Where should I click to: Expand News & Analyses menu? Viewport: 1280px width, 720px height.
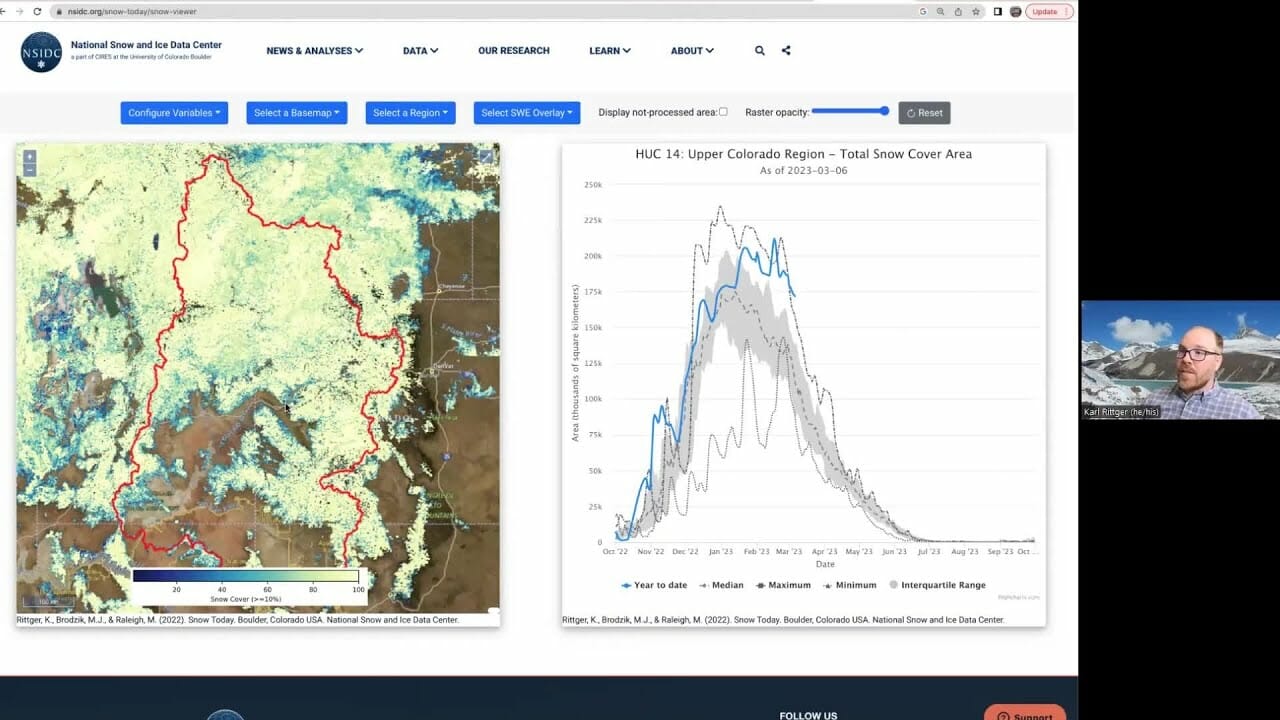[314, 51]
